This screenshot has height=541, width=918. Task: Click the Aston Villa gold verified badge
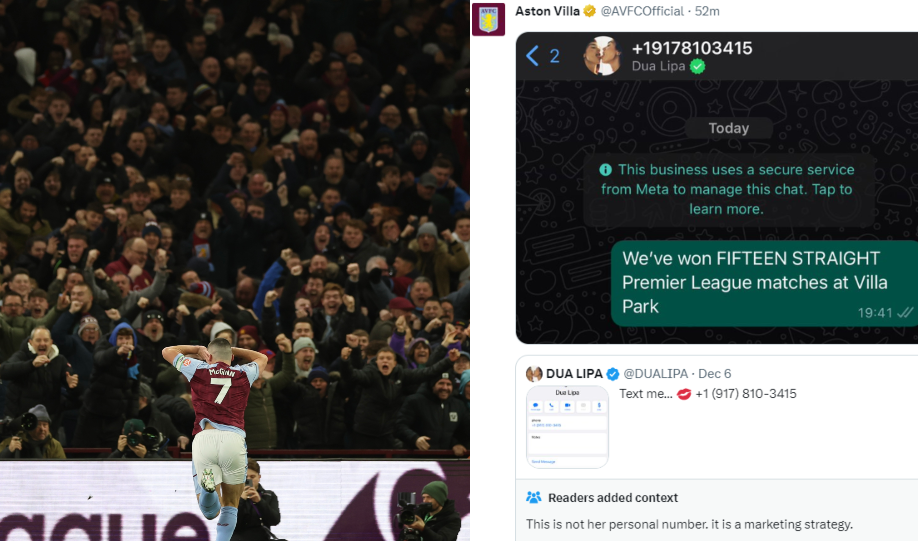(590, 11)
